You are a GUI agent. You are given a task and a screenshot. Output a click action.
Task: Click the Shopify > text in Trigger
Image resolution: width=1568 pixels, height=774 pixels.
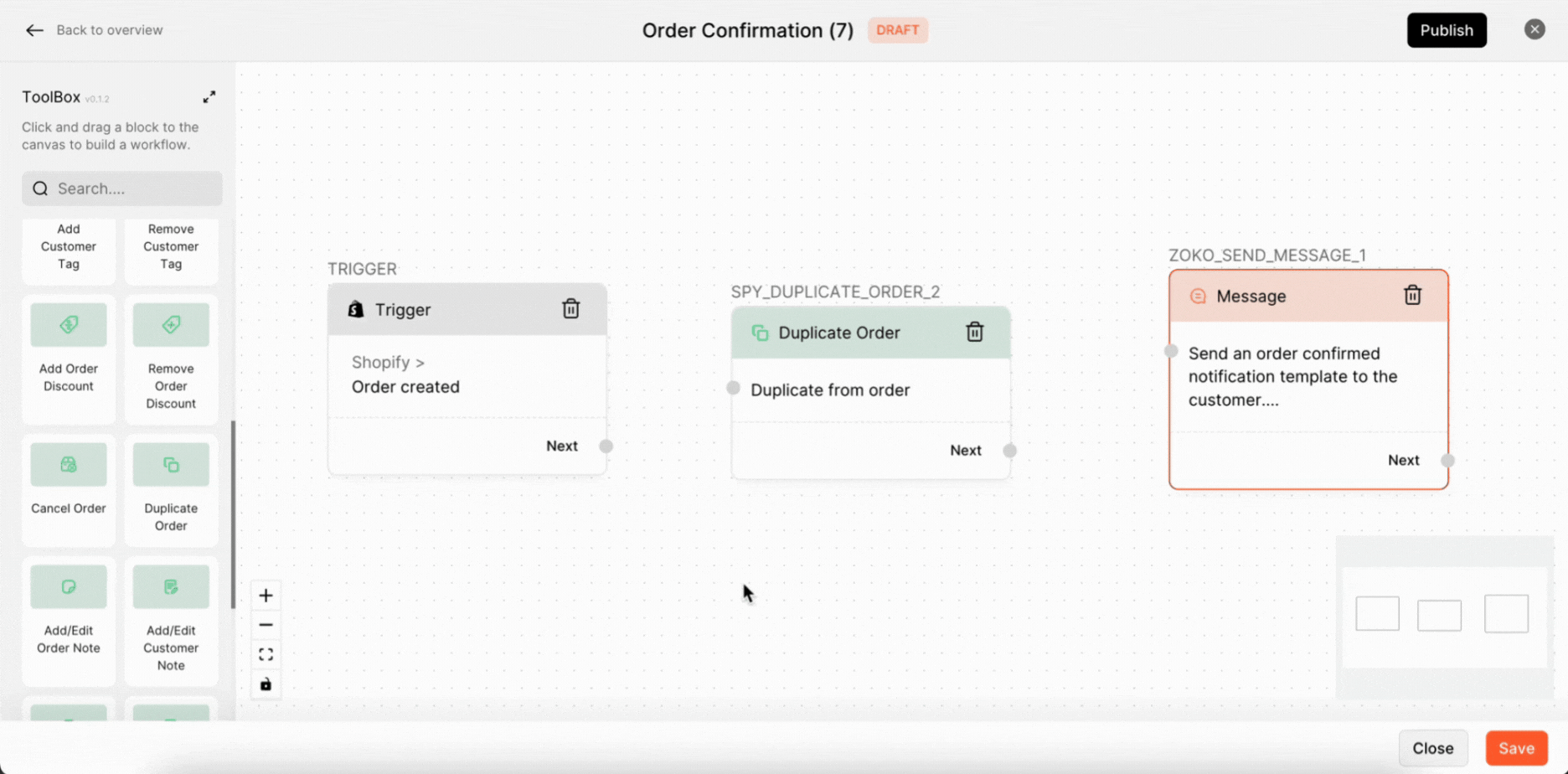click(x=388, y=363)
